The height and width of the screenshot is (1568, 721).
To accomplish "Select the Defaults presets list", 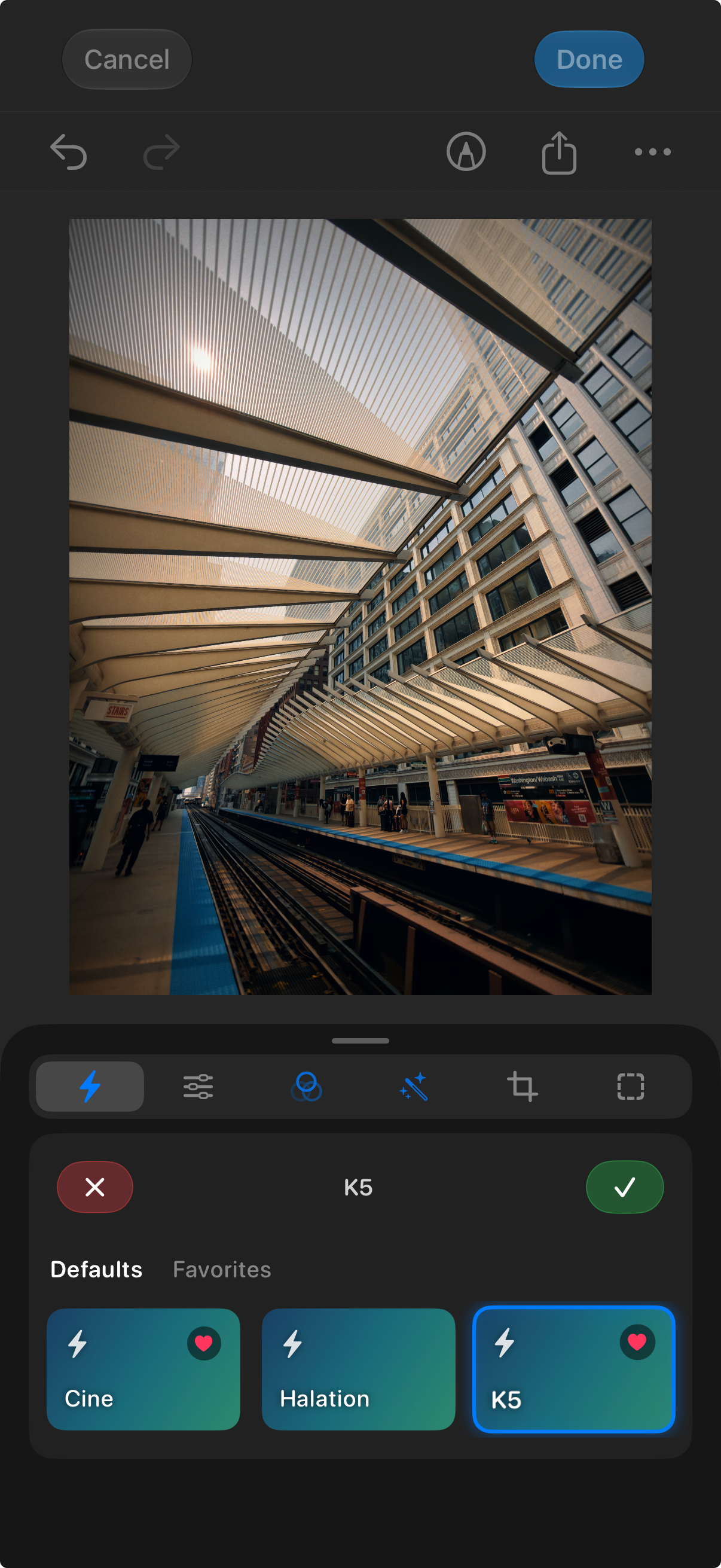I will [x=96, y=1270].
